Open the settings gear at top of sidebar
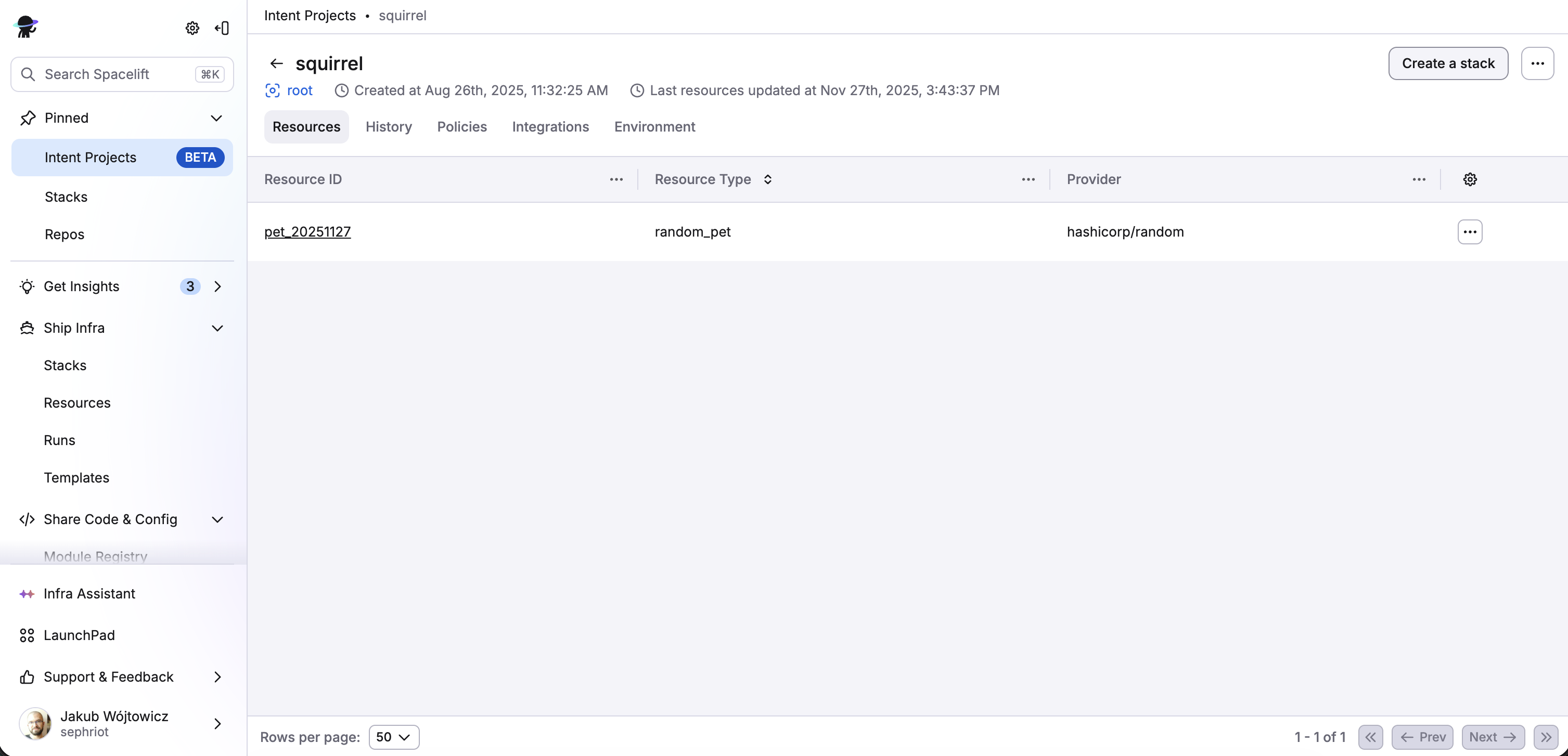The image size is (1568, 756). (x=192, y=28)
